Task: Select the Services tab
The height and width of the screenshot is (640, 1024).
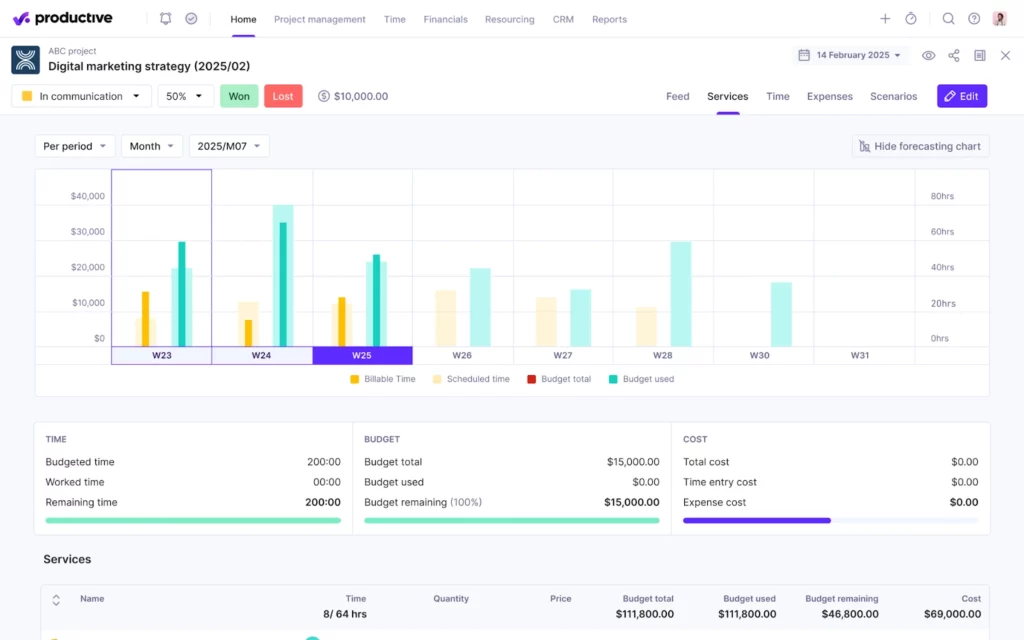Action: click(x=728, y=96)
